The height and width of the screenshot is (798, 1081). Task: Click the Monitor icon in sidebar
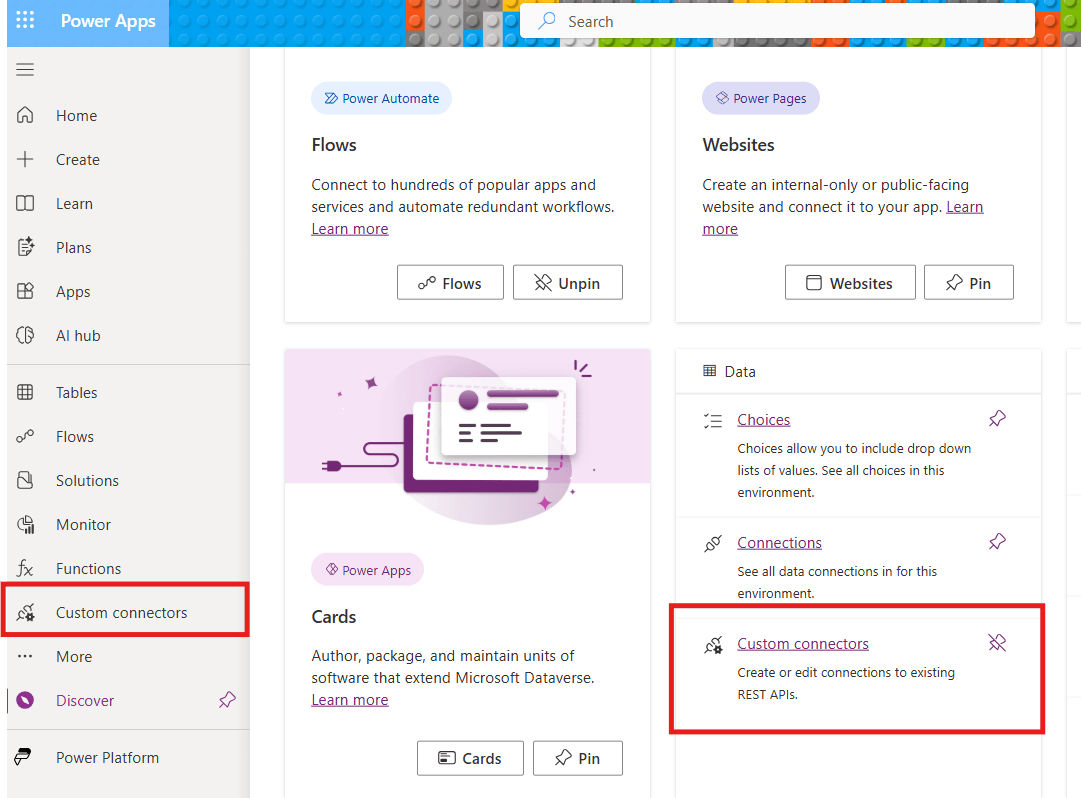(x=25, y=524)
